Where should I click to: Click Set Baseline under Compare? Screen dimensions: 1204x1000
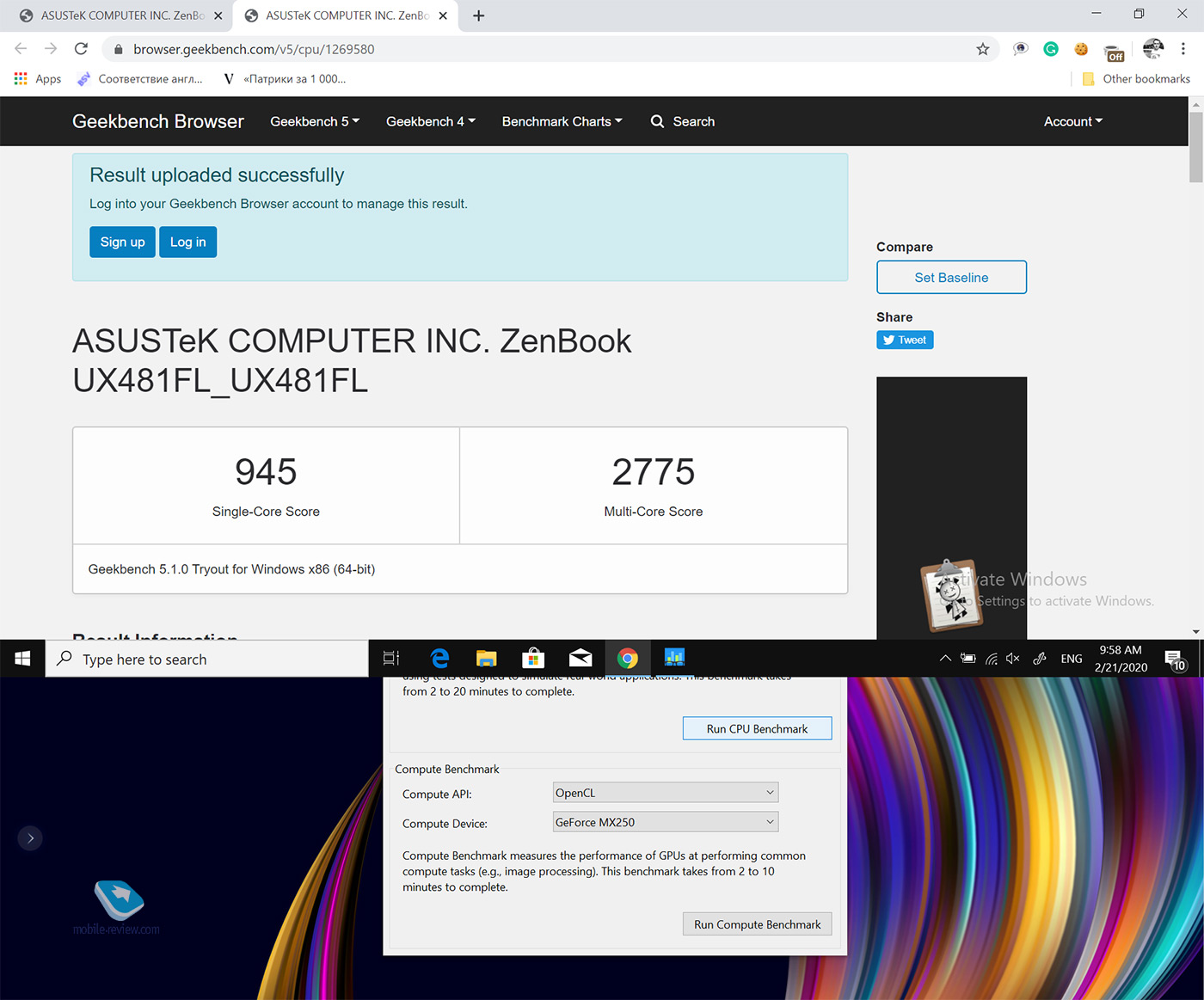coord(951,277)
